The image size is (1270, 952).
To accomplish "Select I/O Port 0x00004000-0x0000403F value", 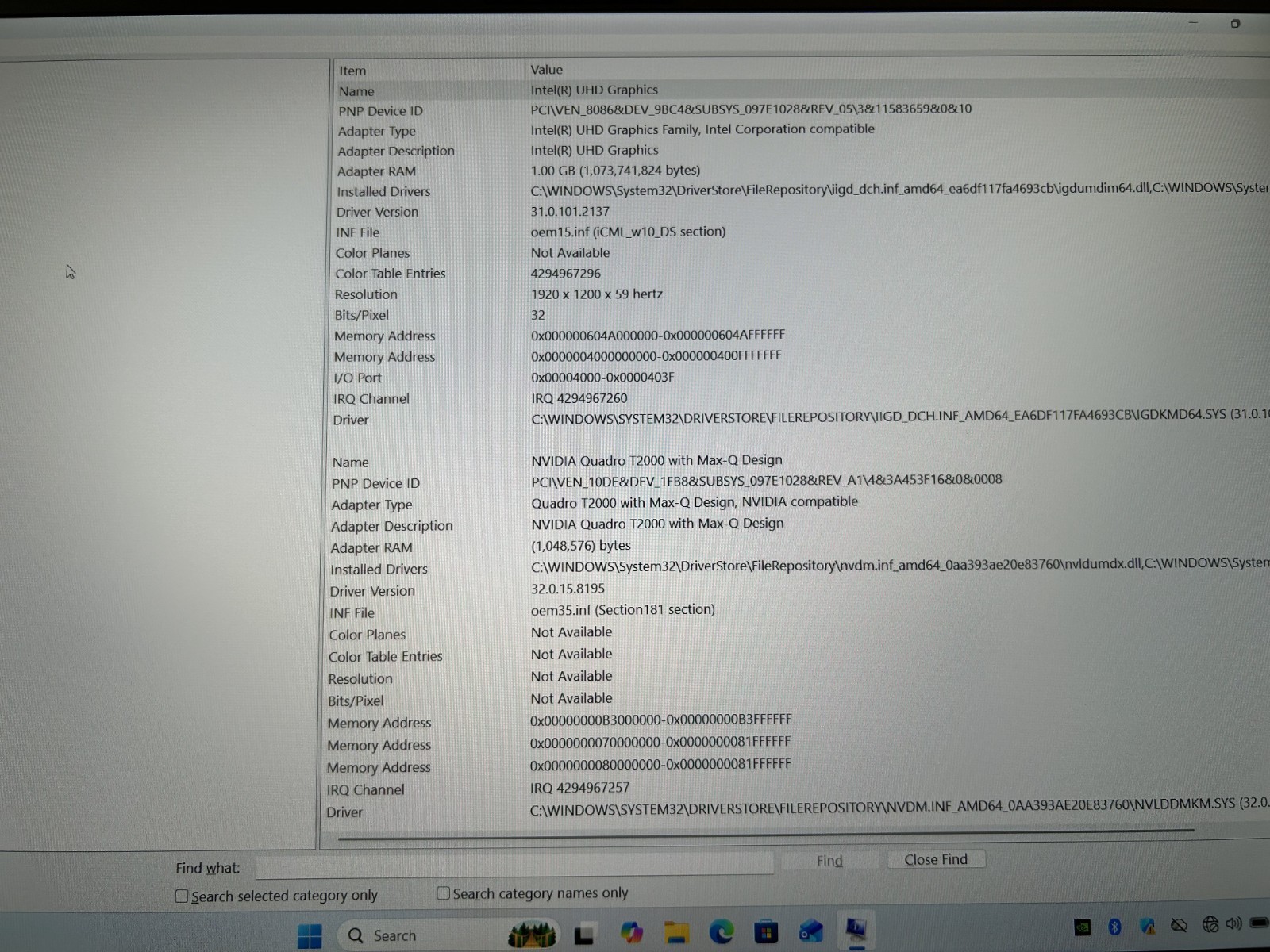I will click(602, 377).
